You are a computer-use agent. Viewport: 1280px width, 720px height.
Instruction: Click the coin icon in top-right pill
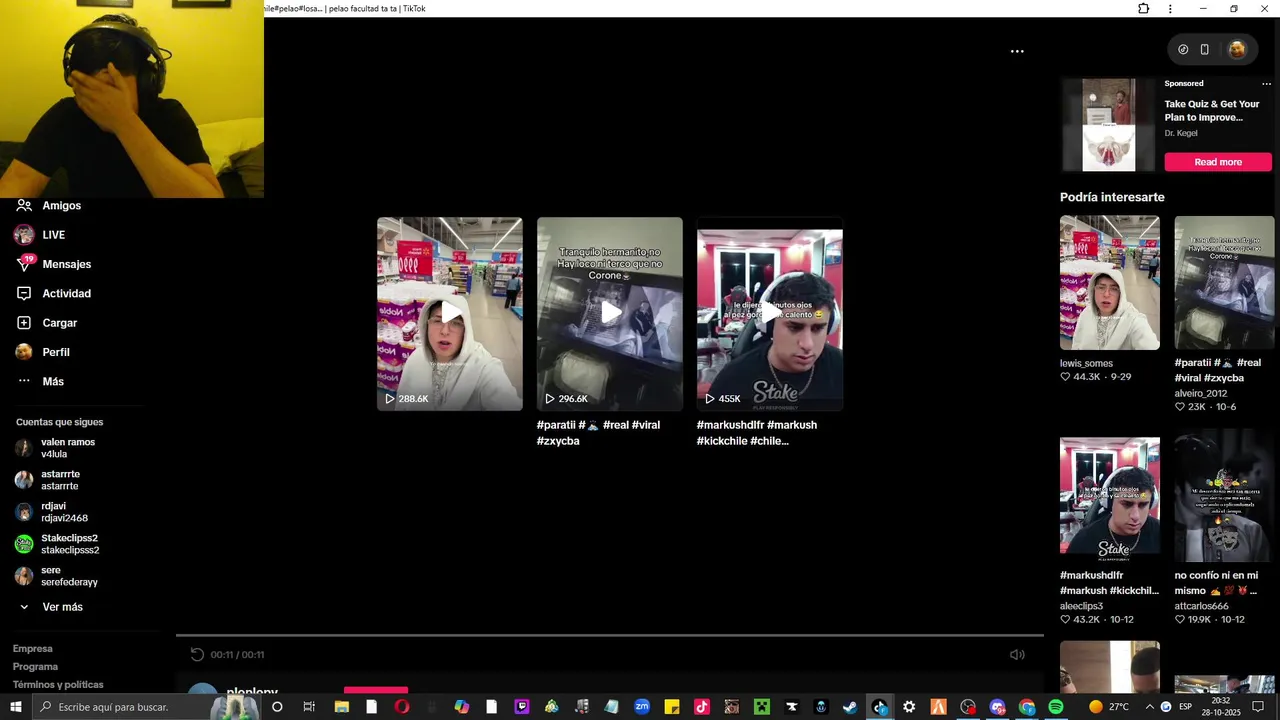pyautogui.click(x=1183, y=49)
